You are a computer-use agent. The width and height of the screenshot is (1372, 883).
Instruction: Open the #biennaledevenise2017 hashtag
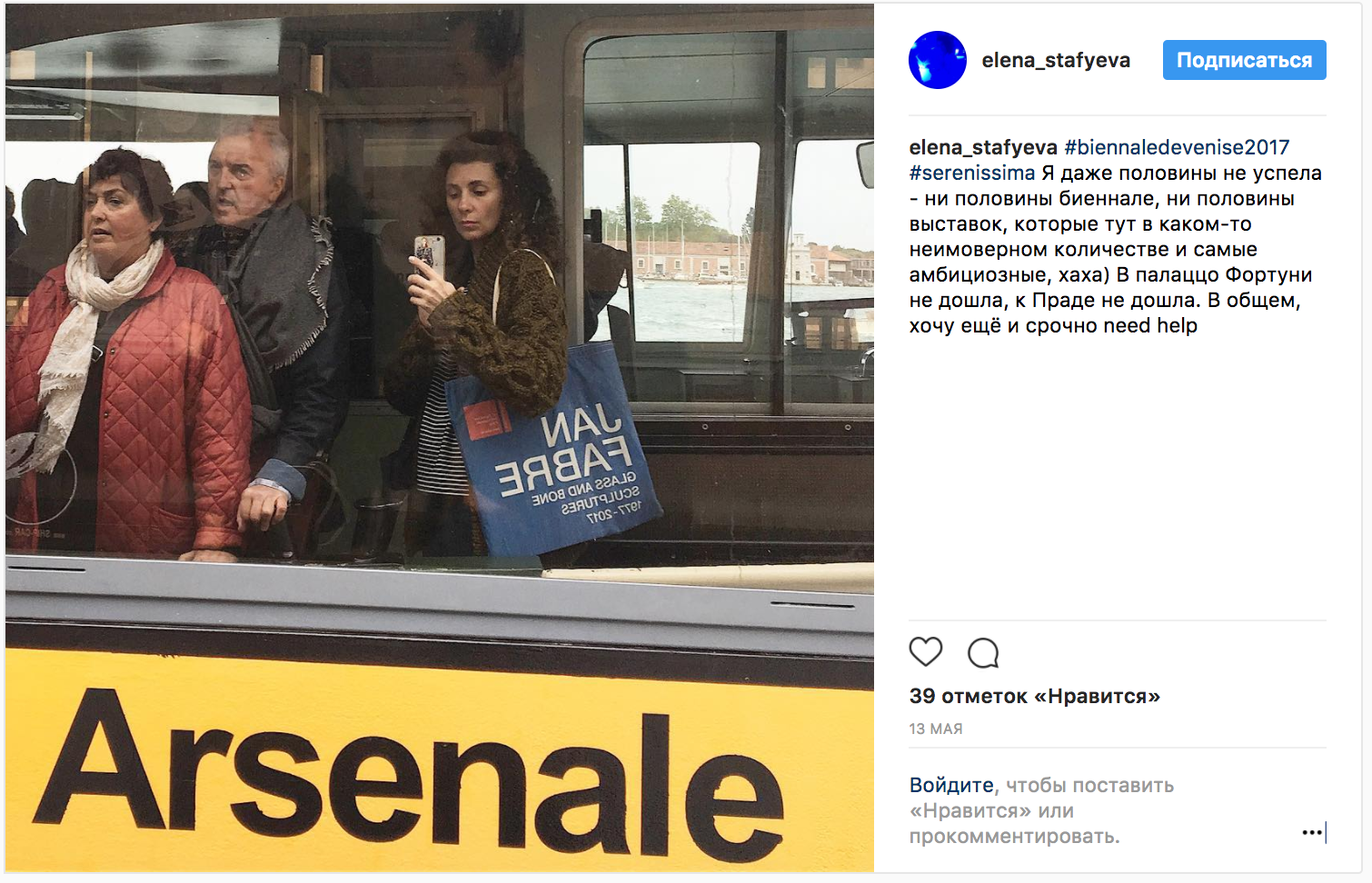1177,147
